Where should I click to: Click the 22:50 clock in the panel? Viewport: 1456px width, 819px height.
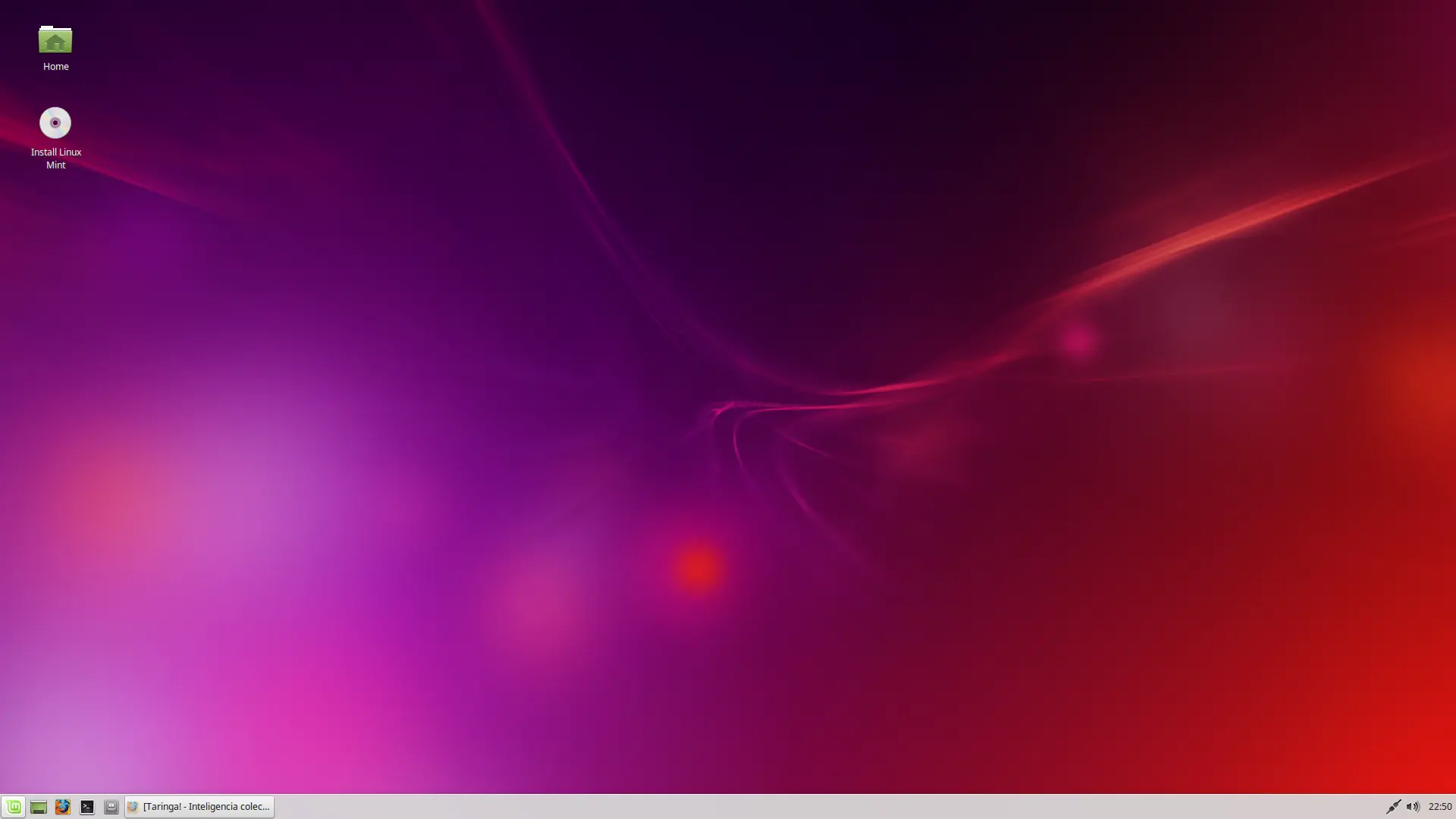(x=1439, y=807)
